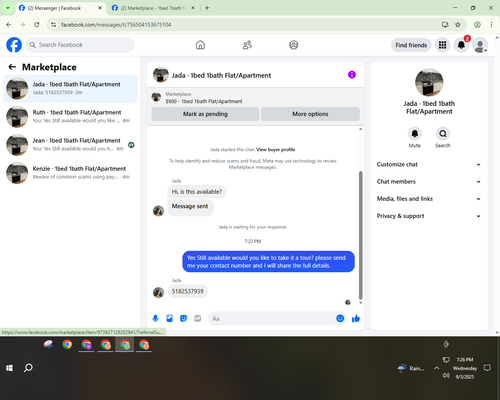Open the tab search dropdown arrow
The height and width of the screenshot is (400, 500).
(x=7, y=8)
